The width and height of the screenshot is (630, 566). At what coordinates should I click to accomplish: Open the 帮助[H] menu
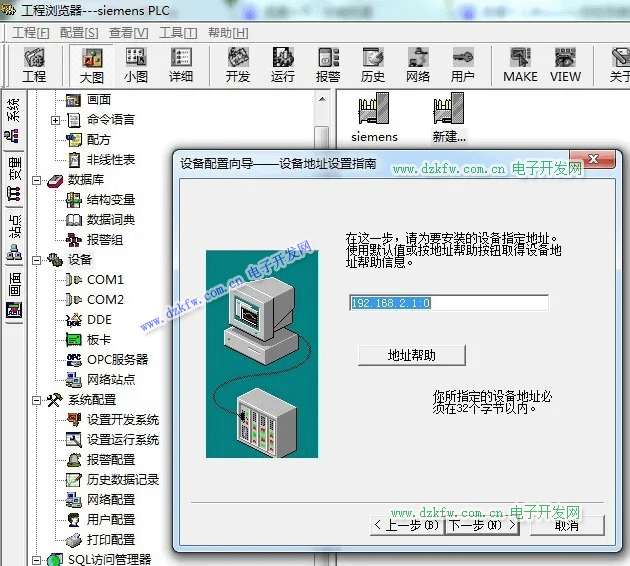tap(228, 33)
